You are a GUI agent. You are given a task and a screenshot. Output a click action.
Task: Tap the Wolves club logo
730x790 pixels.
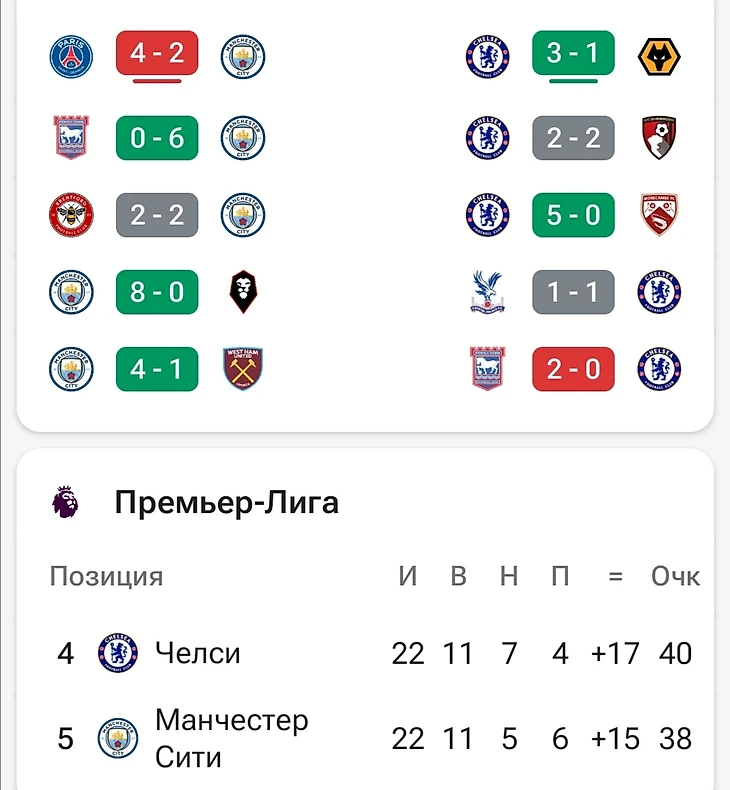[x=659, y=57]
